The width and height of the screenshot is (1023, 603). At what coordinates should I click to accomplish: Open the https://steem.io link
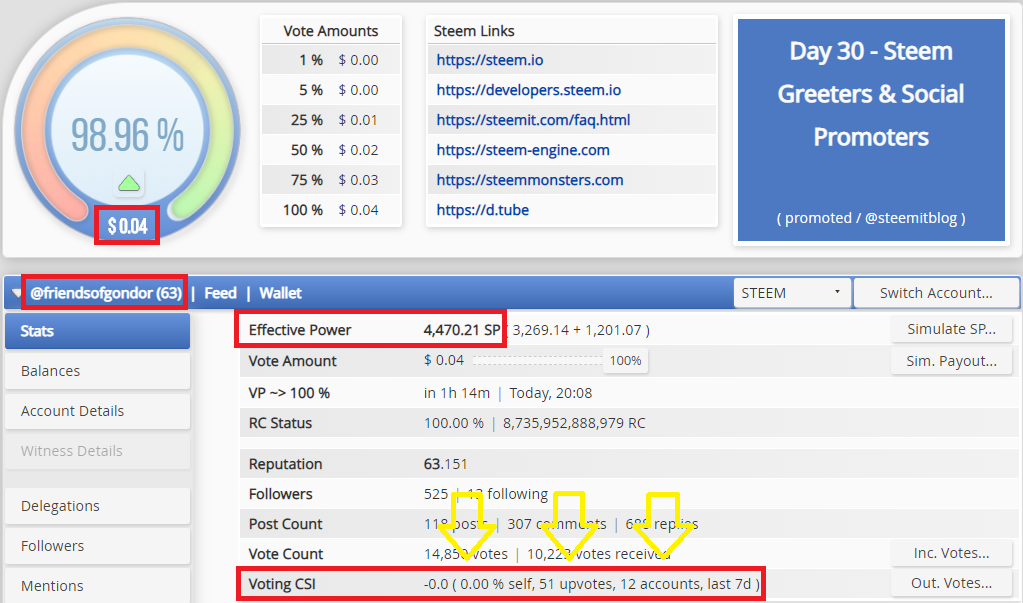[489, 60]
